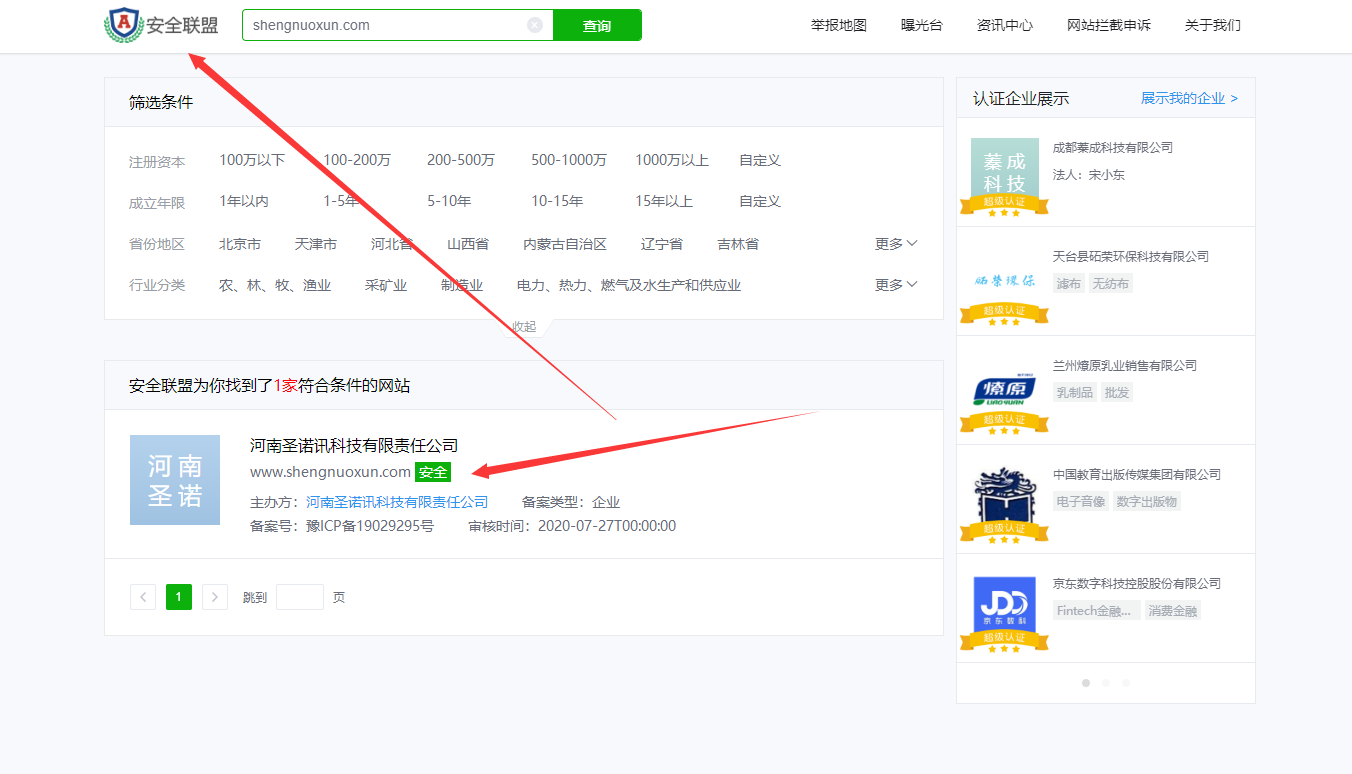Click the 数字出版物 tag
The height and width of the screenshot is (774, 1352).
(x=1147, y=502)
